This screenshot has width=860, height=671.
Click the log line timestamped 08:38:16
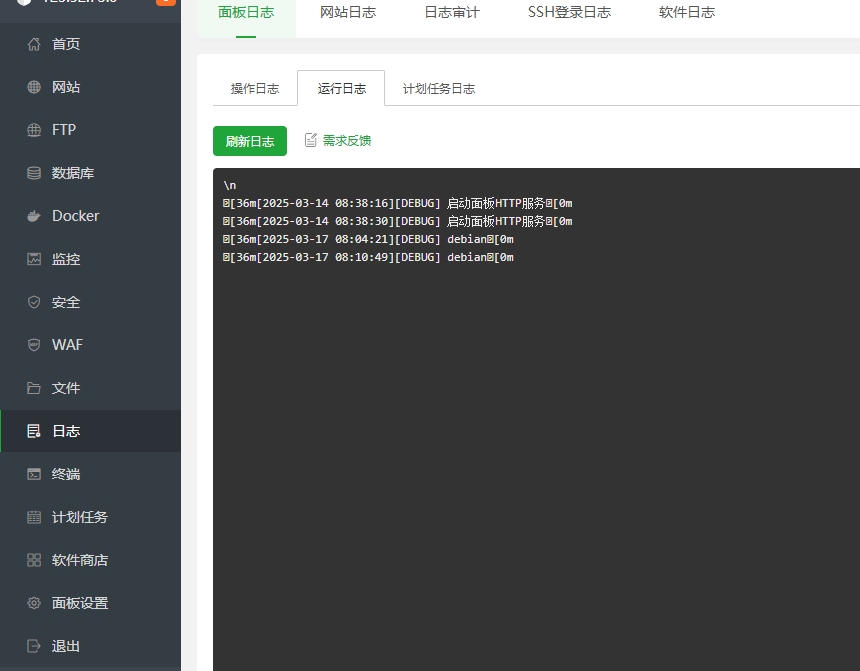pyautogui.click(x=398, y=204)
